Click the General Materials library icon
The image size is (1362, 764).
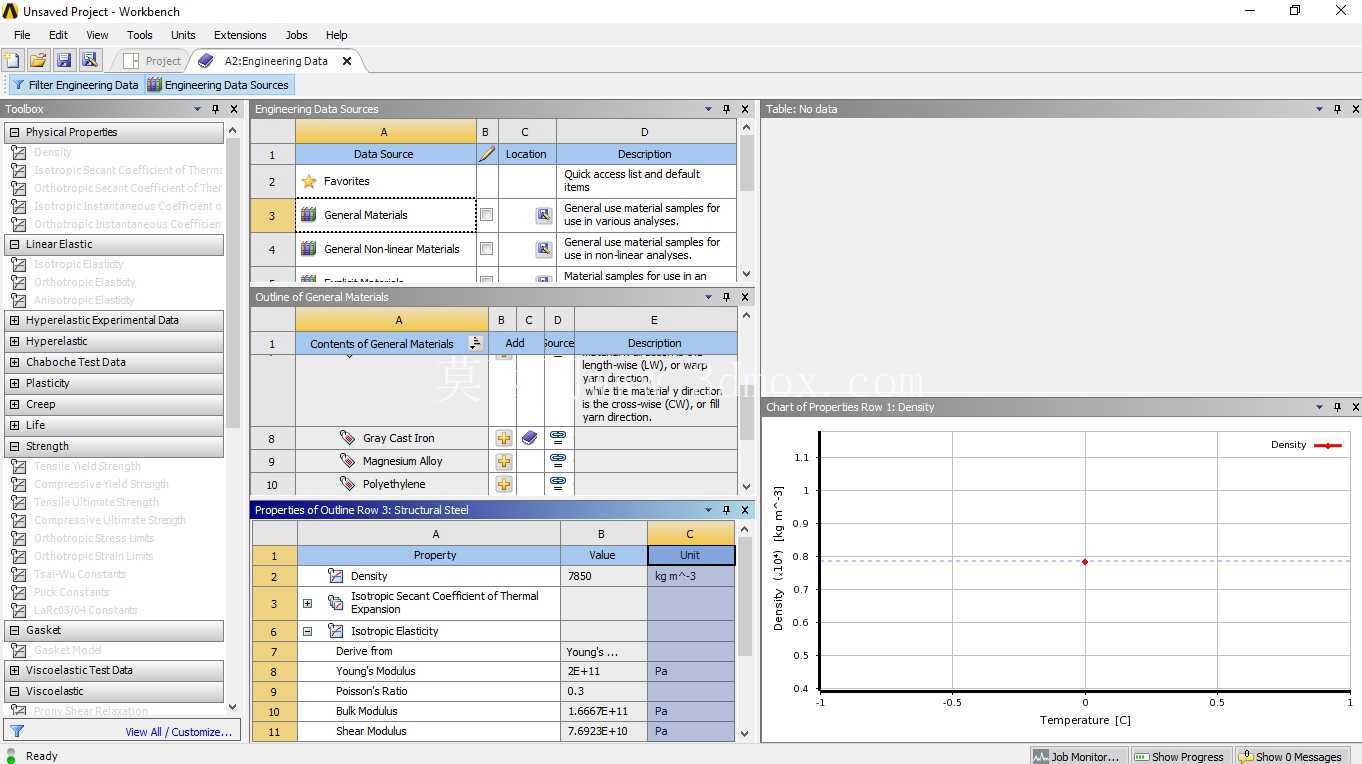[309, 215]
